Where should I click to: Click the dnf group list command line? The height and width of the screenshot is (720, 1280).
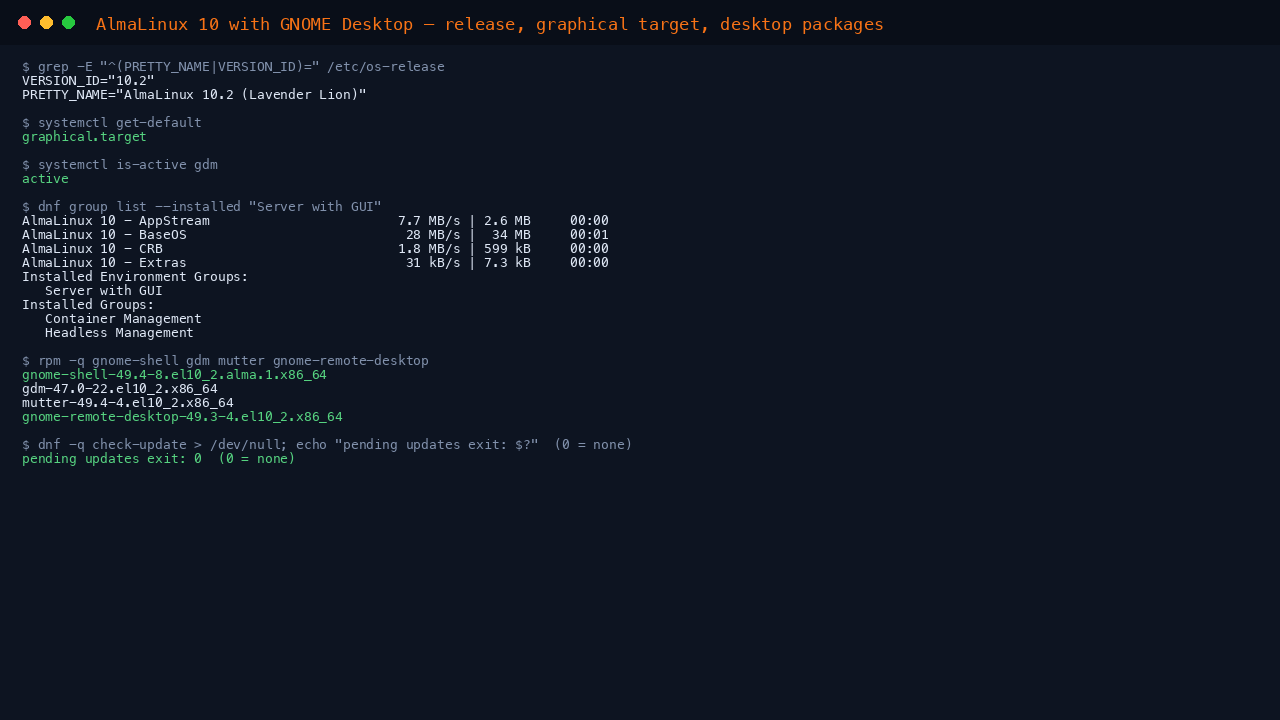[x=202, y=207]
